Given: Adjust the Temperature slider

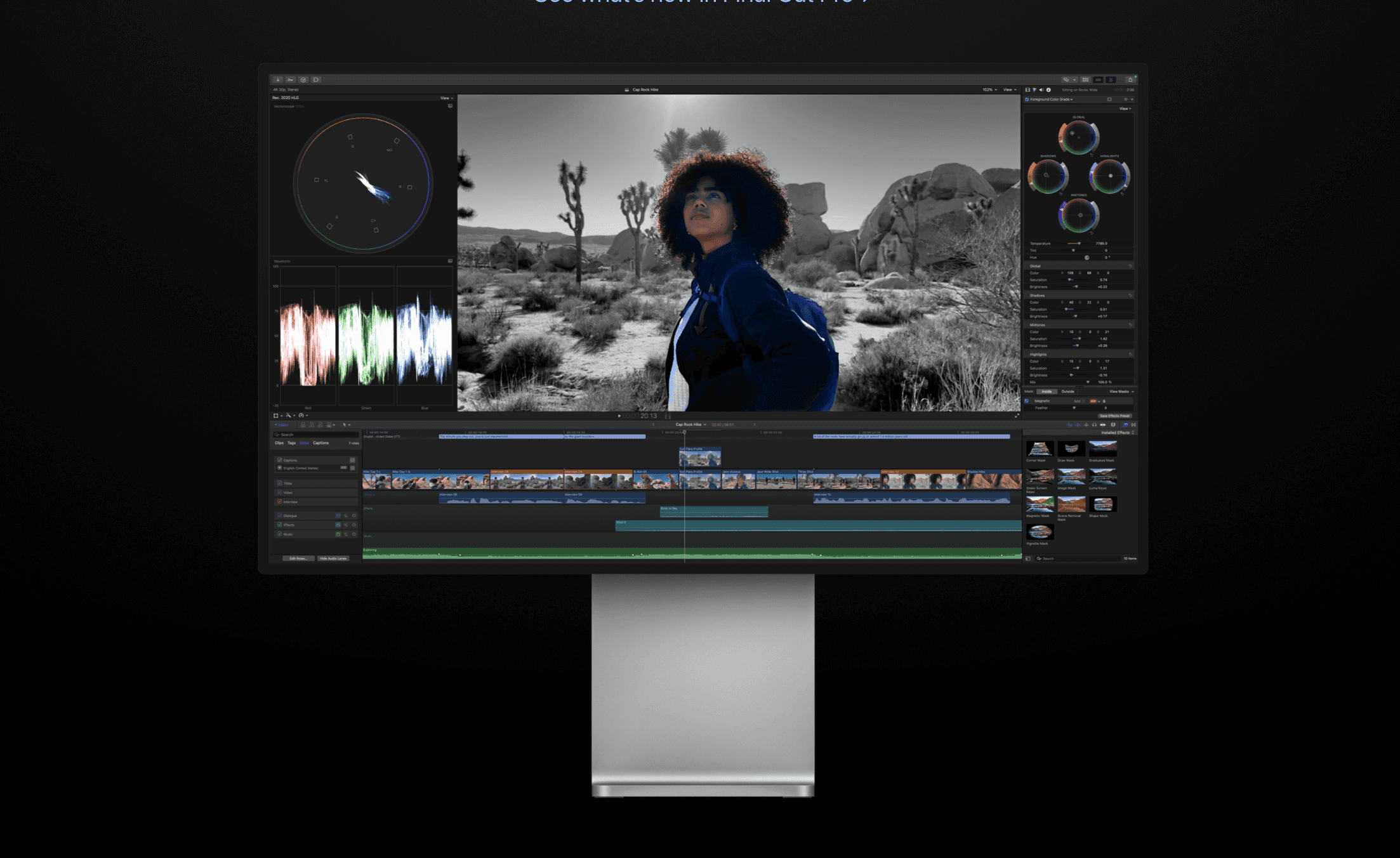Looking at the screenshot, I should (1078, 244).
